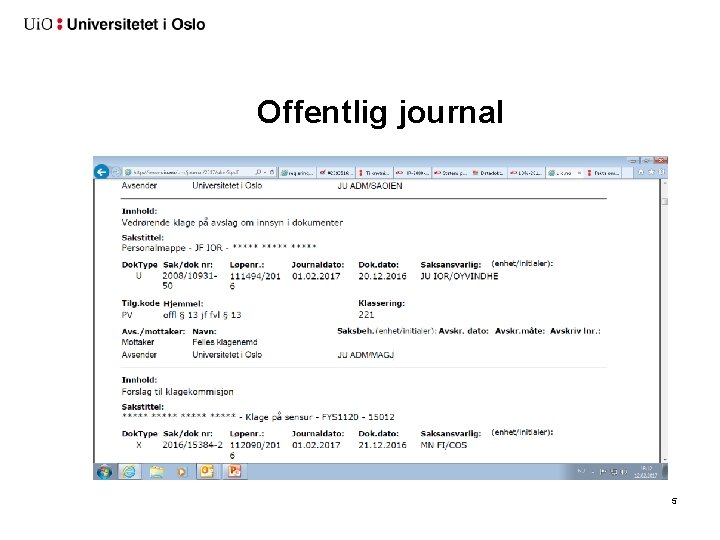Select the third tab starting with 'Ti'
The width and height of the screenshot is (720, 540).
[x=374, y=173]
